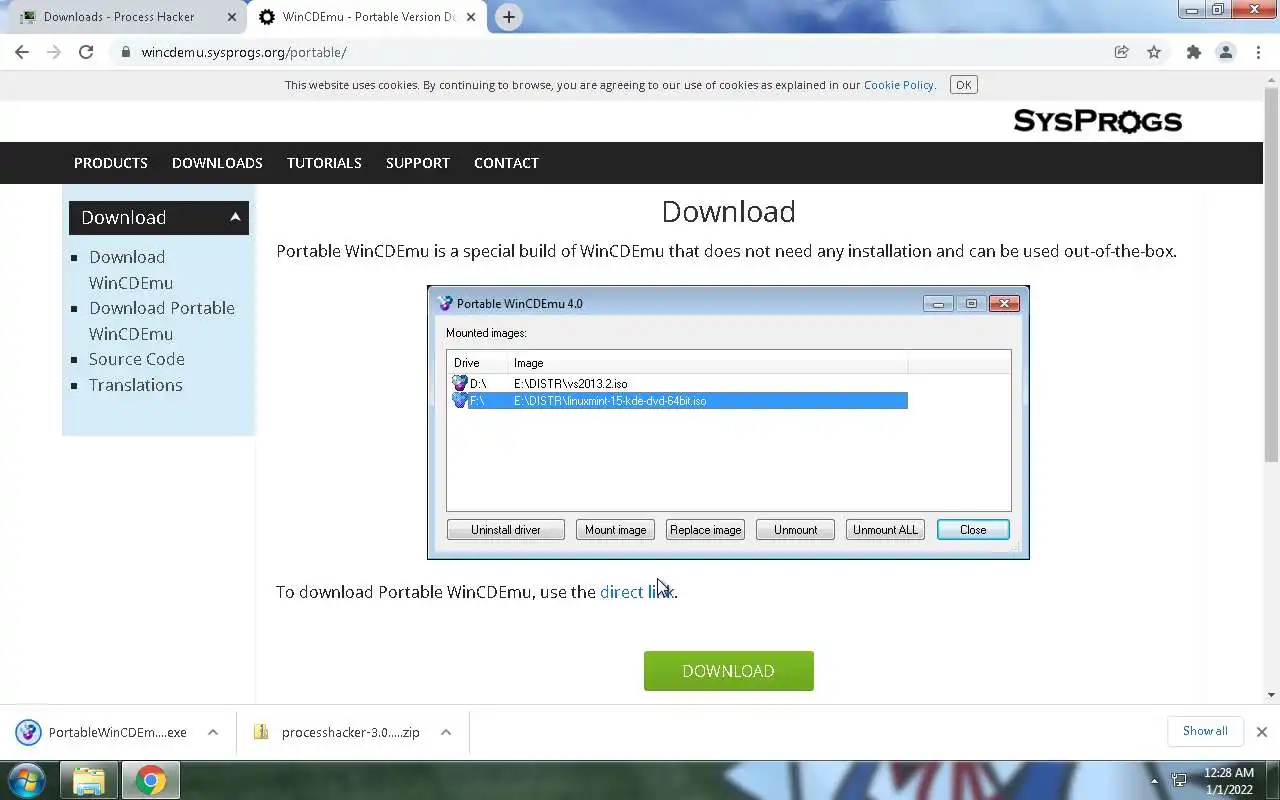Open File Explorer from taskbar
Image resolution: width=1280 pixels, height=800 pixels.
coord(89,780)
